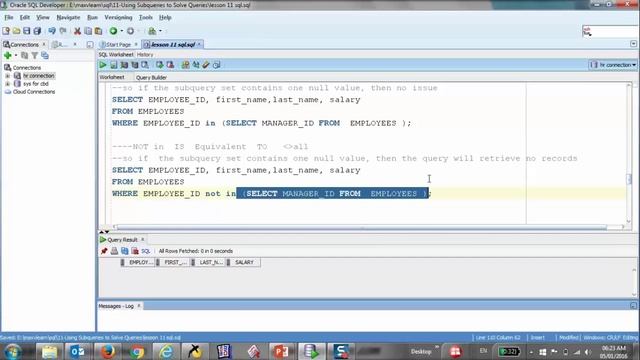The width and height of the screenshot is (640, 360).
Task: Select the Connections root tree item
Action: point(27,68)
